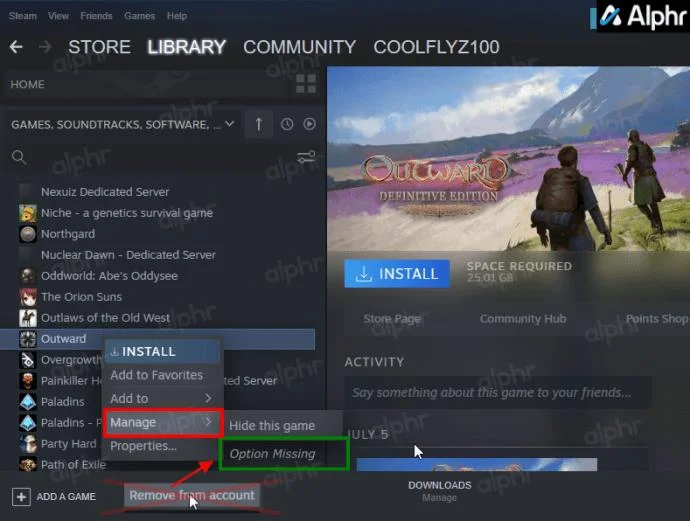Click the Party Hard game icon
Viewport: 690px width, 521px height.
click(x=28, y=444)
